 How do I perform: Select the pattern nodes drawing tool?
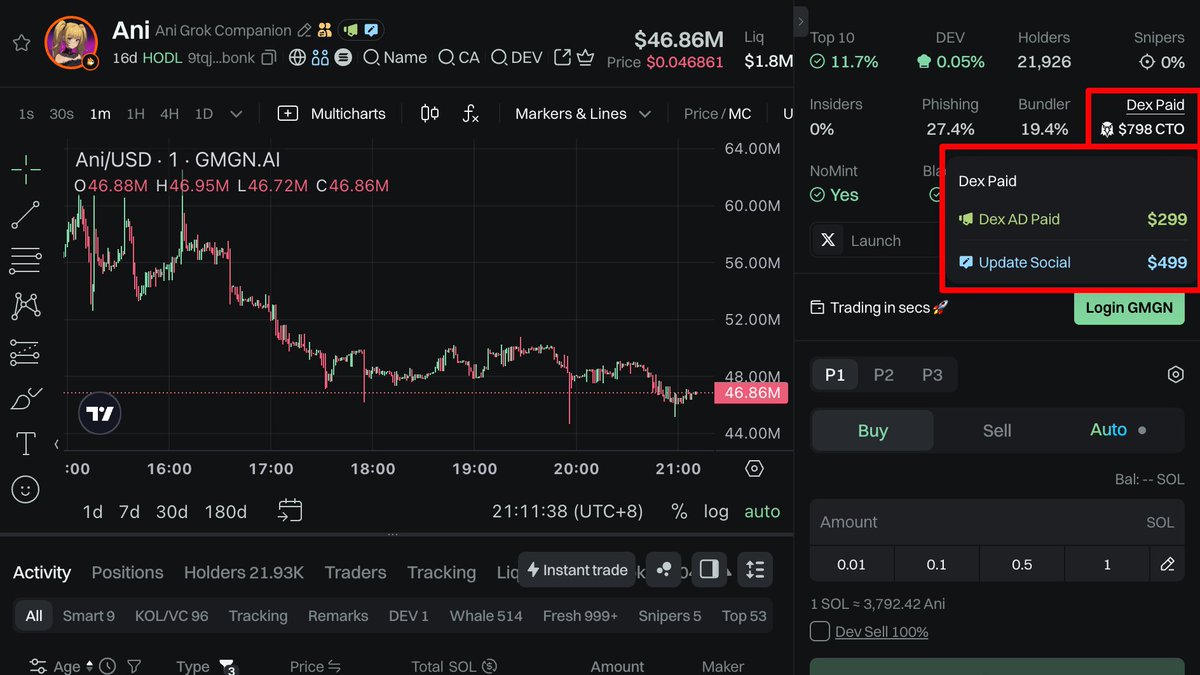point(26,306)
